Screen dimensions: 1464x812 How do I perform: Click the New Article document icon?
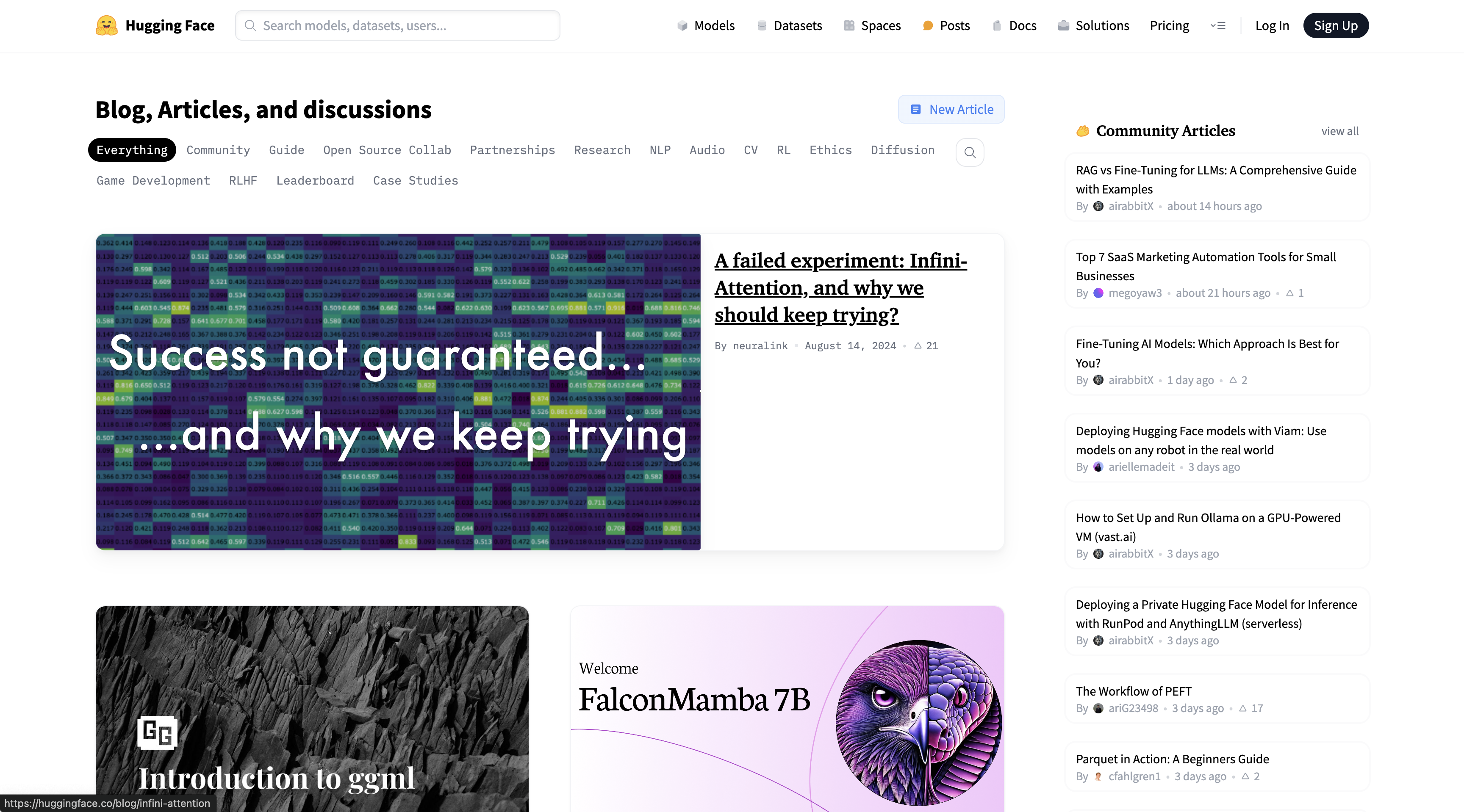(915, 109)
